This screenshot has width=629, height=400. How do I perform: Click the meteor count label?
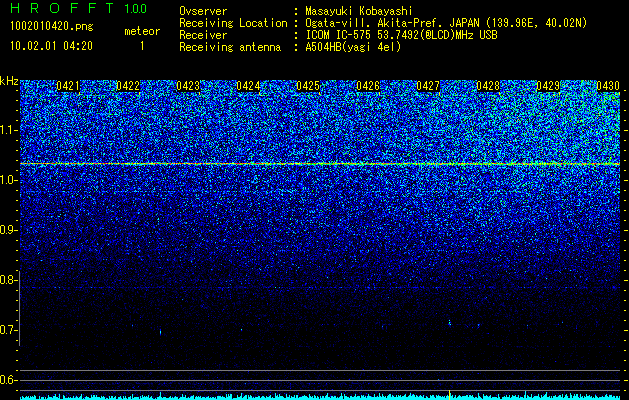tap(142, 31)
